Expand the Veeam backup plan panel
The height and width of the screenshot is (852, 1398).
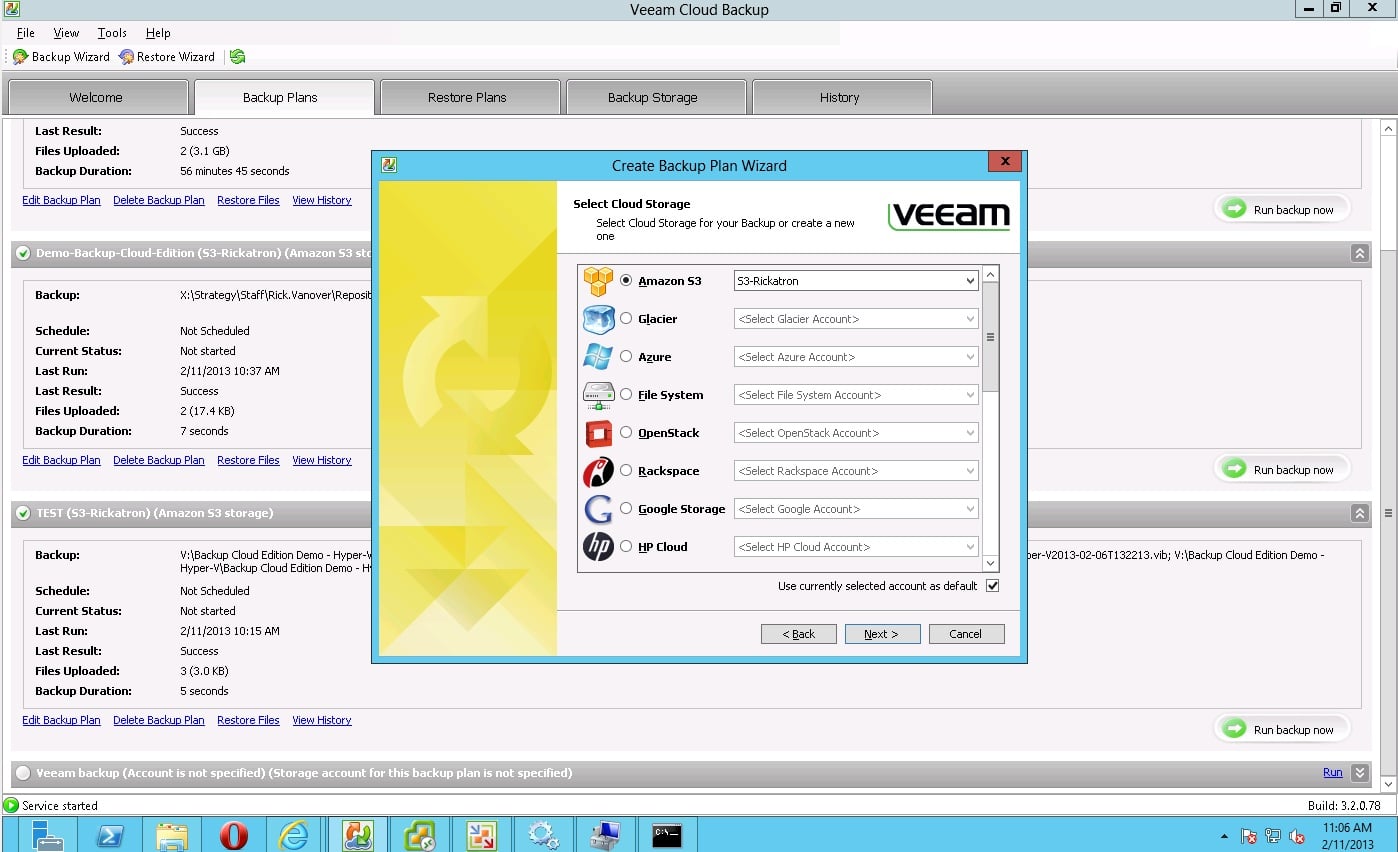[x=1359, y=773]
